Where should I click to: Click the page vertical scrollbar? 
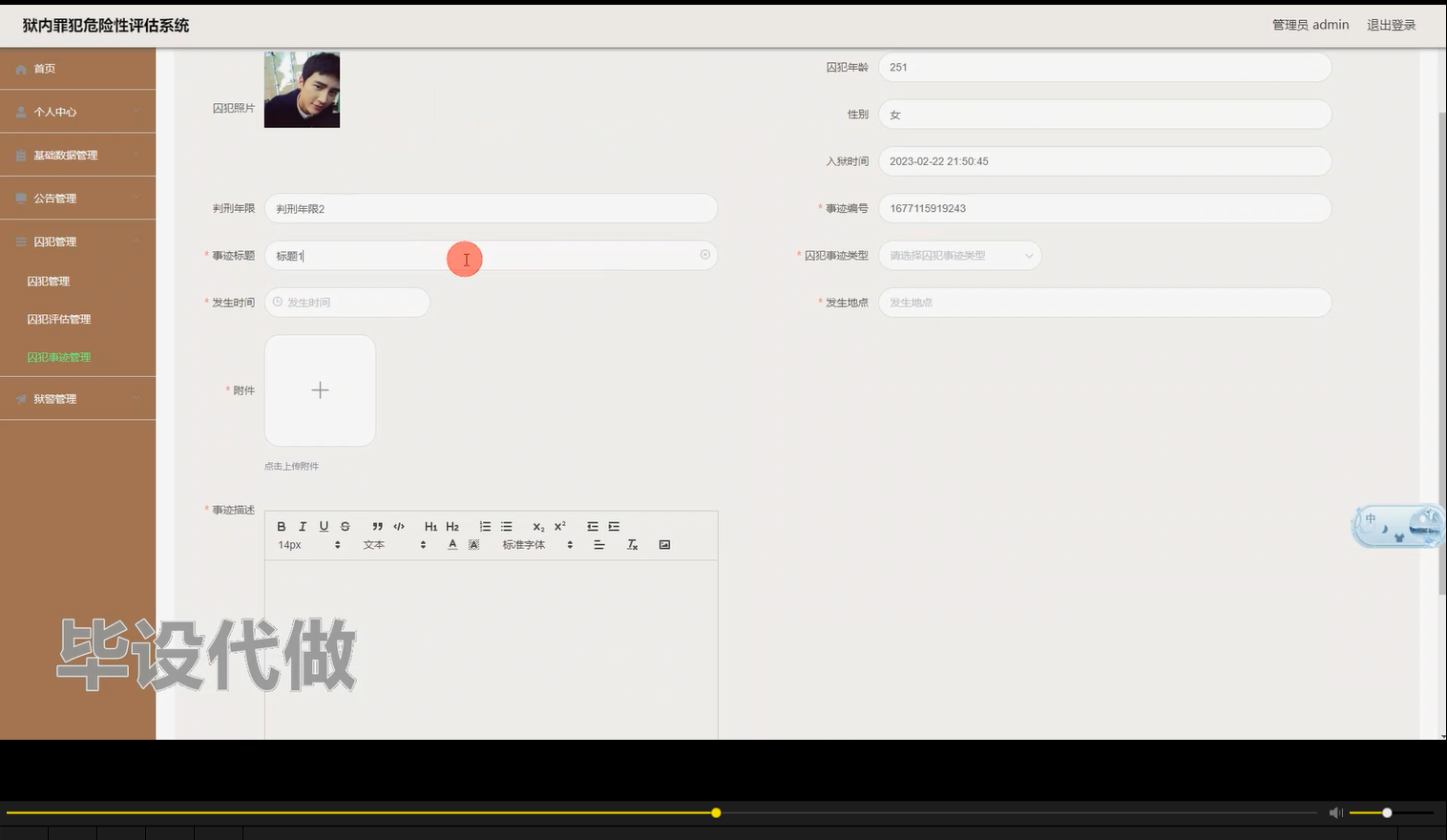tap(1442, 353)
